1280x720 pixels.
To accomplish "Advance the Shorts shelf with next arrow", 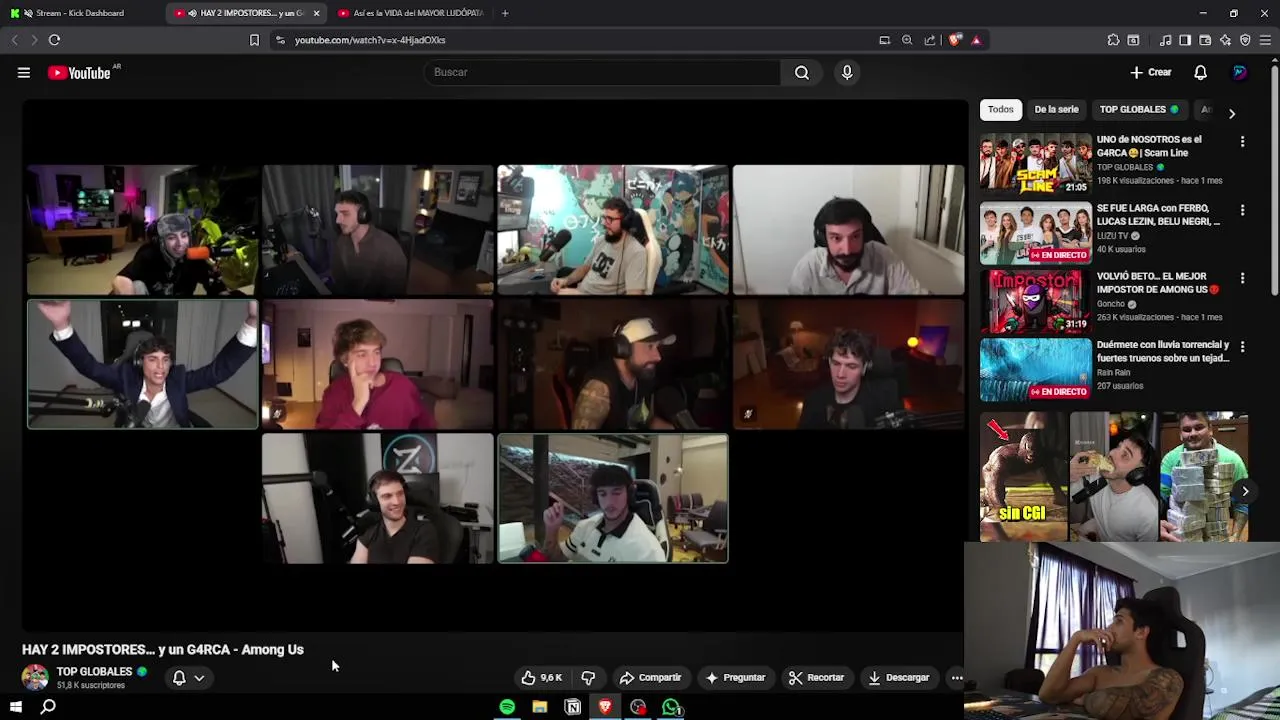I will click(1245, 491).
